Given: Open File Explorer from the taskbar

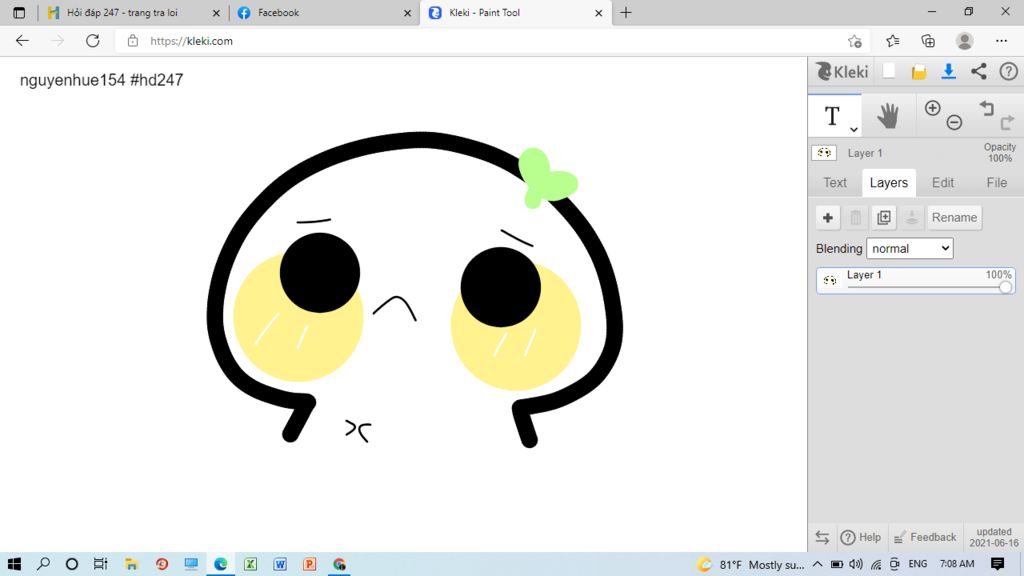Looking at the screenshot, I should [x=131, y=564].
